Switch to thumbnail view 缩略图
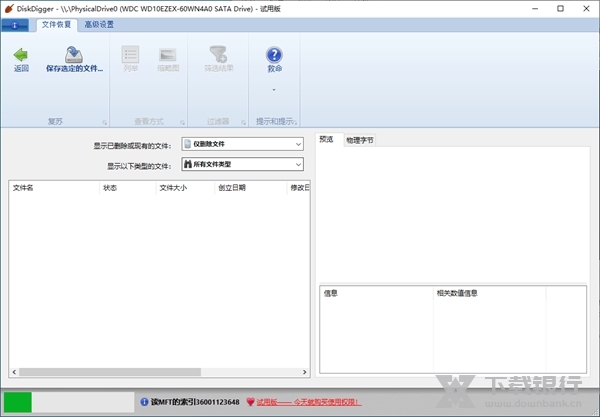 pyautogui.click(x=168, y=60)
